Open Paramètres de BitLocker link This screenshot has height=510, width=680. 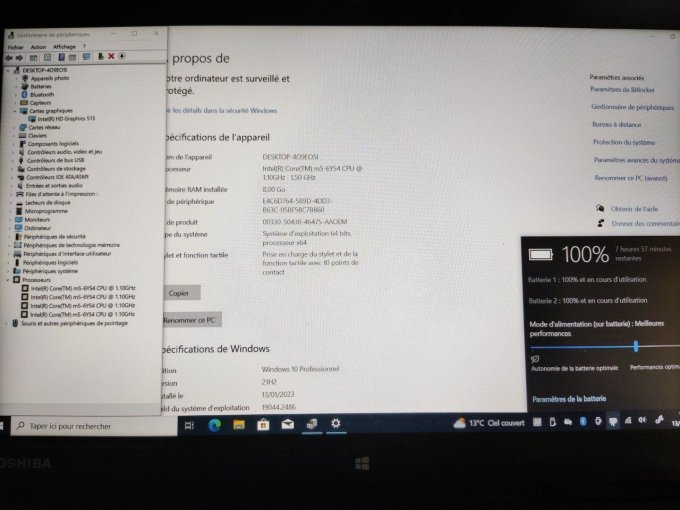622,90
